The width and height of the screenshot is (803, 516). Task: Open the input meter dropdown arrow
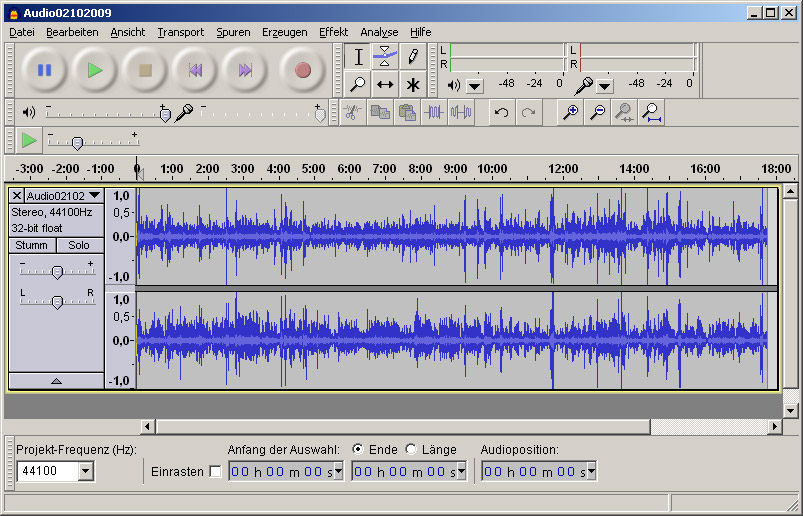(x=604, y=86)
